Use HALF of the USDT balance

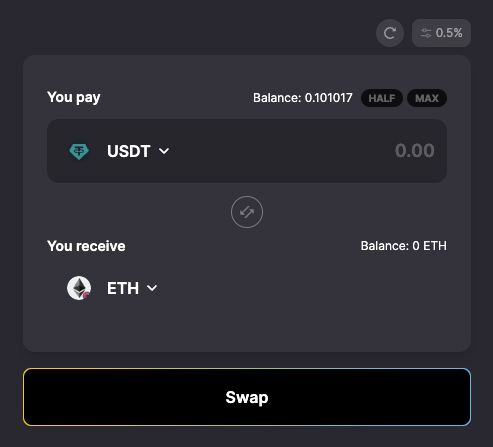382,98
